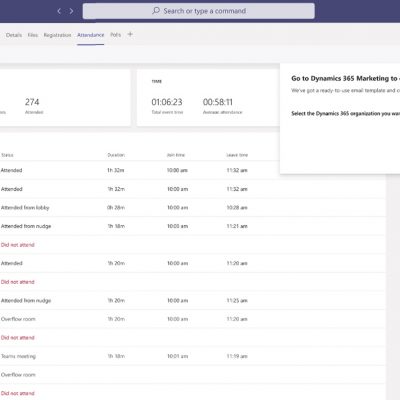Viewport: 400px width, 400px height.
Task: Click the 11:19 am leave time
Action: pyautogui.click(x=237, y=356)
